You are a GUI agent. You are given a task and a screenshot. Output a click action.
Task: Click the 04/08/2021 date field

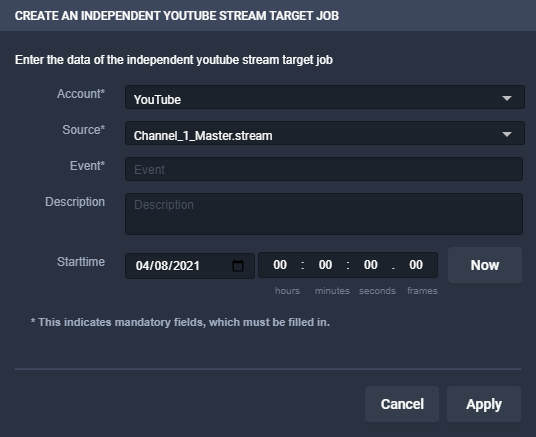click(190, 266)
